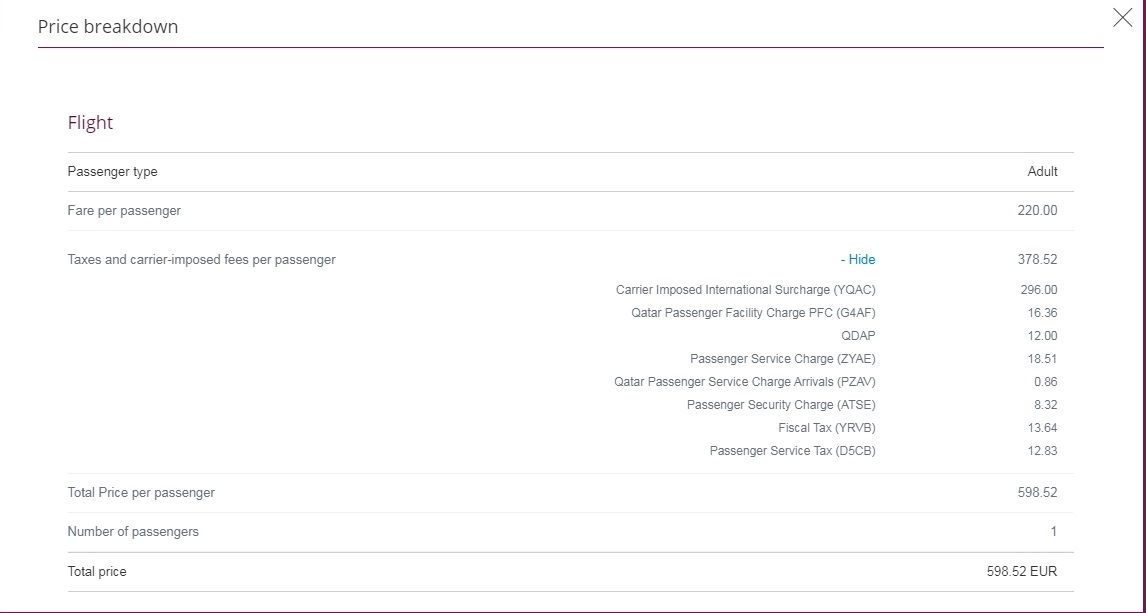The width and height of the screenshot is (1146, 613).
Task: Close the Price breakdown dialog
Action: [1122, 18]
